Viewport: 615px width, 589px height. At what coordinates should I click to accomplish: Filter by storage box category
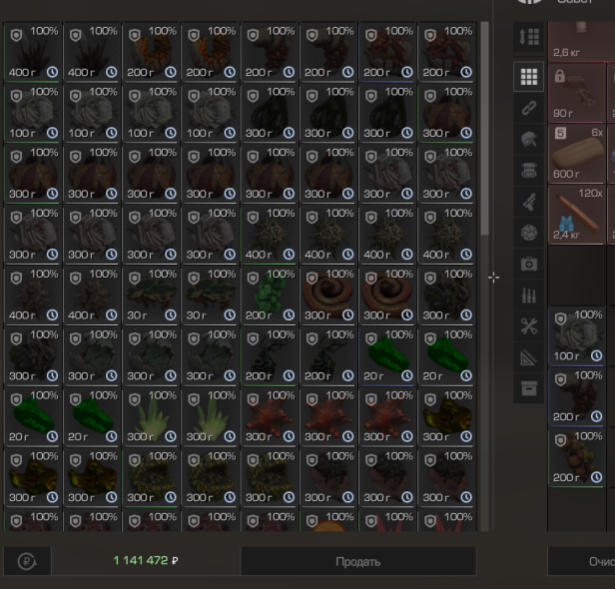tap(529, 389)
